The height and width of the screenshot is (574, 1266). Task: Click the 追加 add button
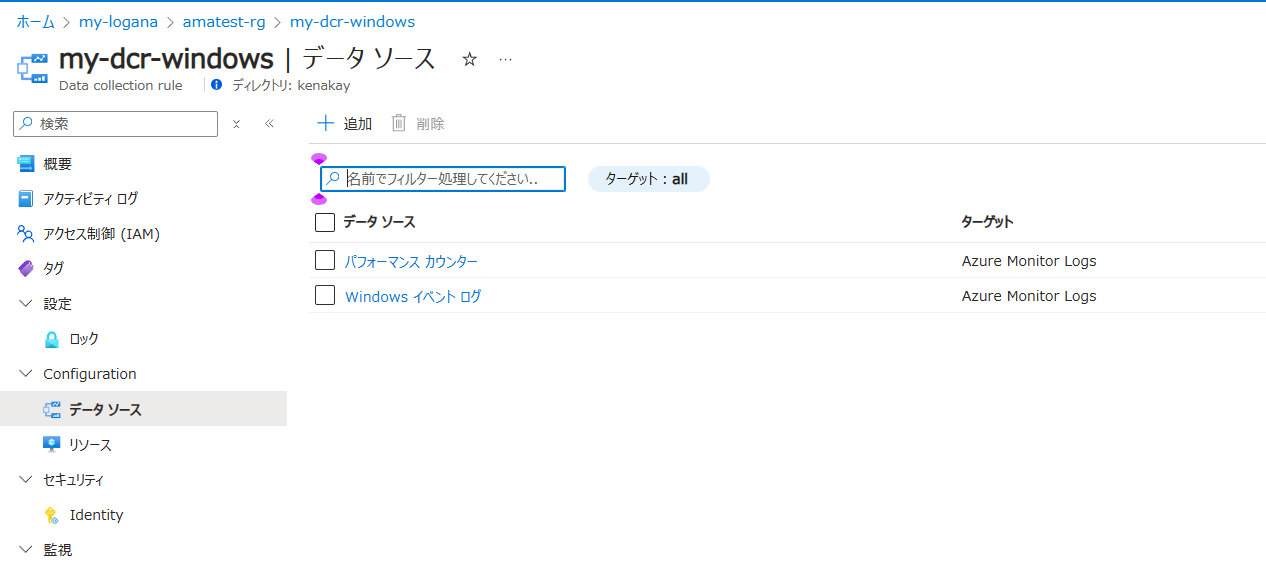tap(345, 124)
